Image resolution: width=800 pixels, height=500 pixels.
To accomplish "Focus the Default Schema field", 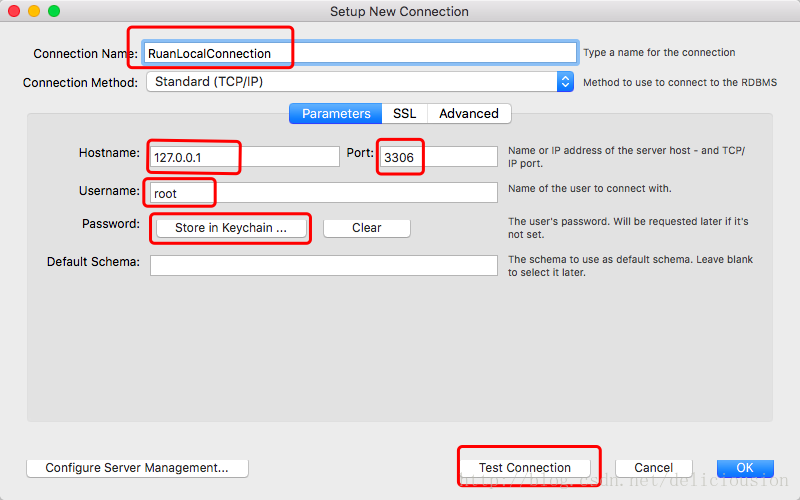I will click(324, 265).
